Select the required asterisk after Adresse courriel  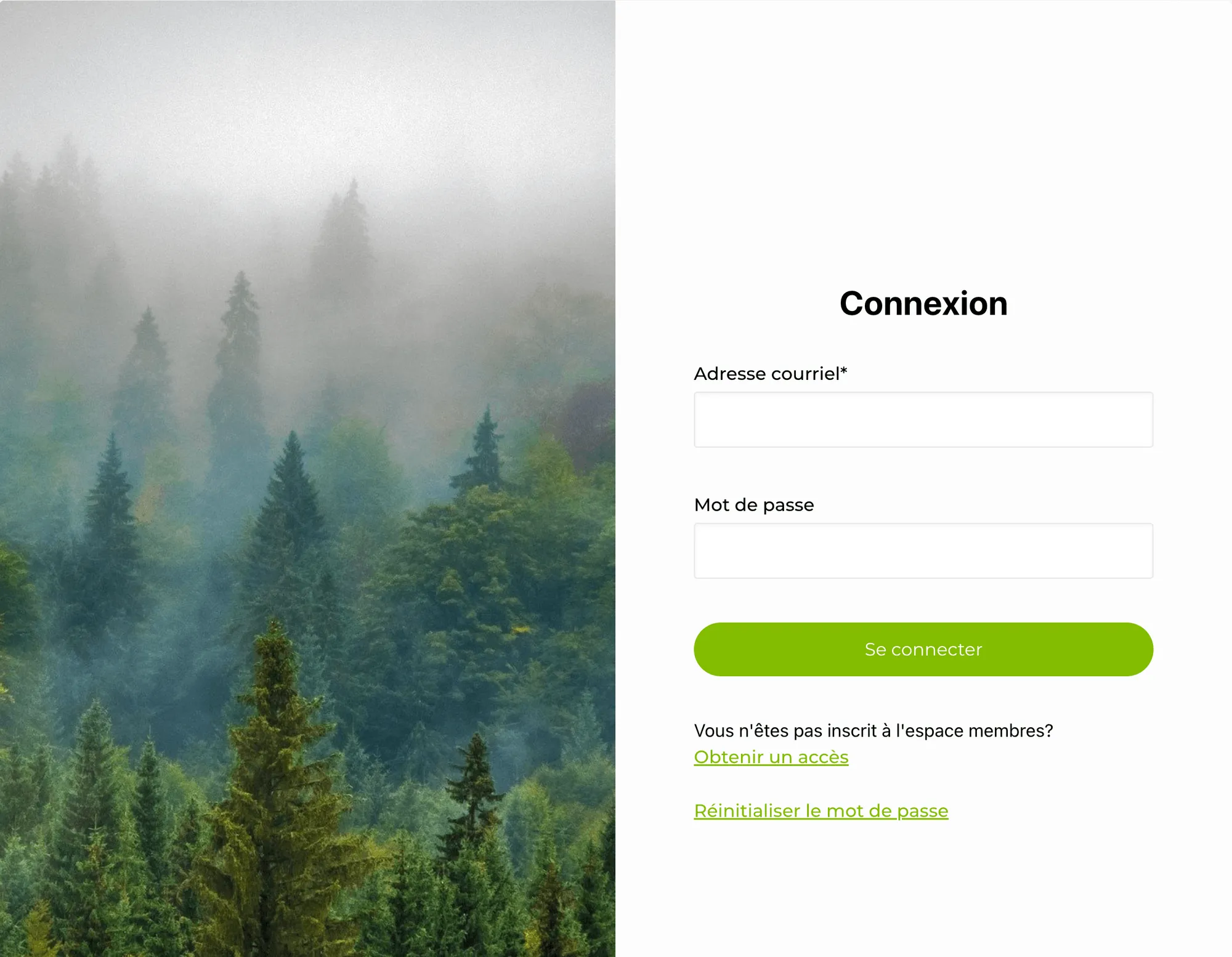click(844, 371)
